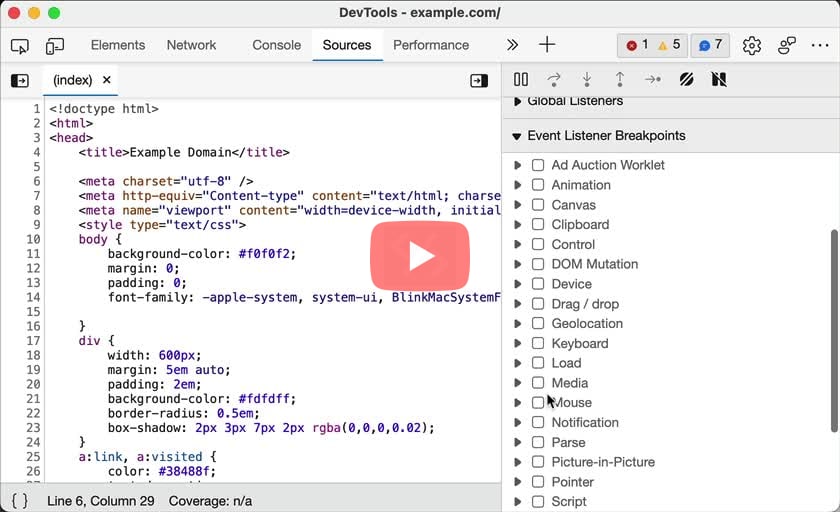Play the video overlay button
The image size is (840, 512).
coord(419,256)
